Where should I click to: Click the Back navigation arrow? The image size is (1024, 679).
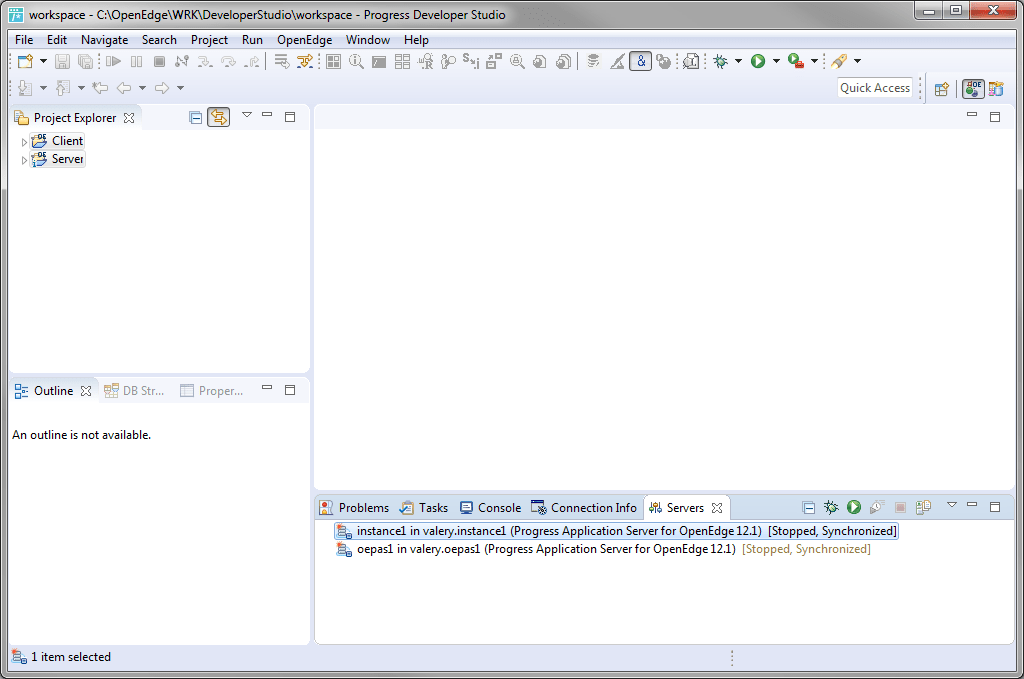[x=124, y=87]
